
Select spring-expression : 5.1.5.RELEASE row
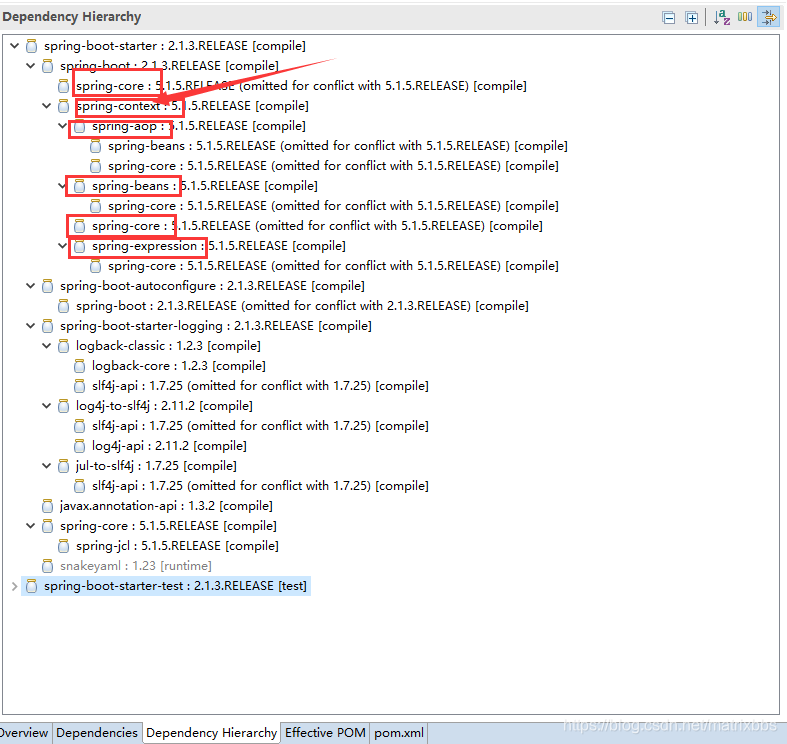(x=219, y=246)
